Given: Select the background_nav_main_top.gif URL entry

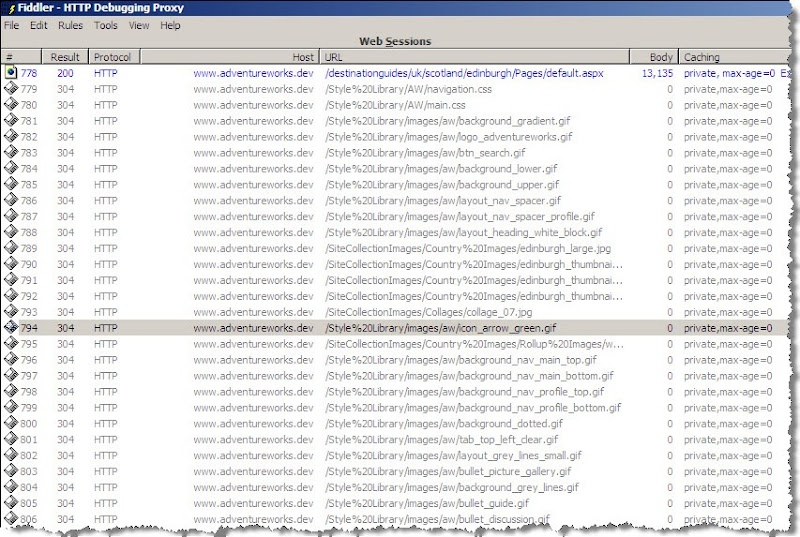Looking at the screenshot, I should pos(461,360).
